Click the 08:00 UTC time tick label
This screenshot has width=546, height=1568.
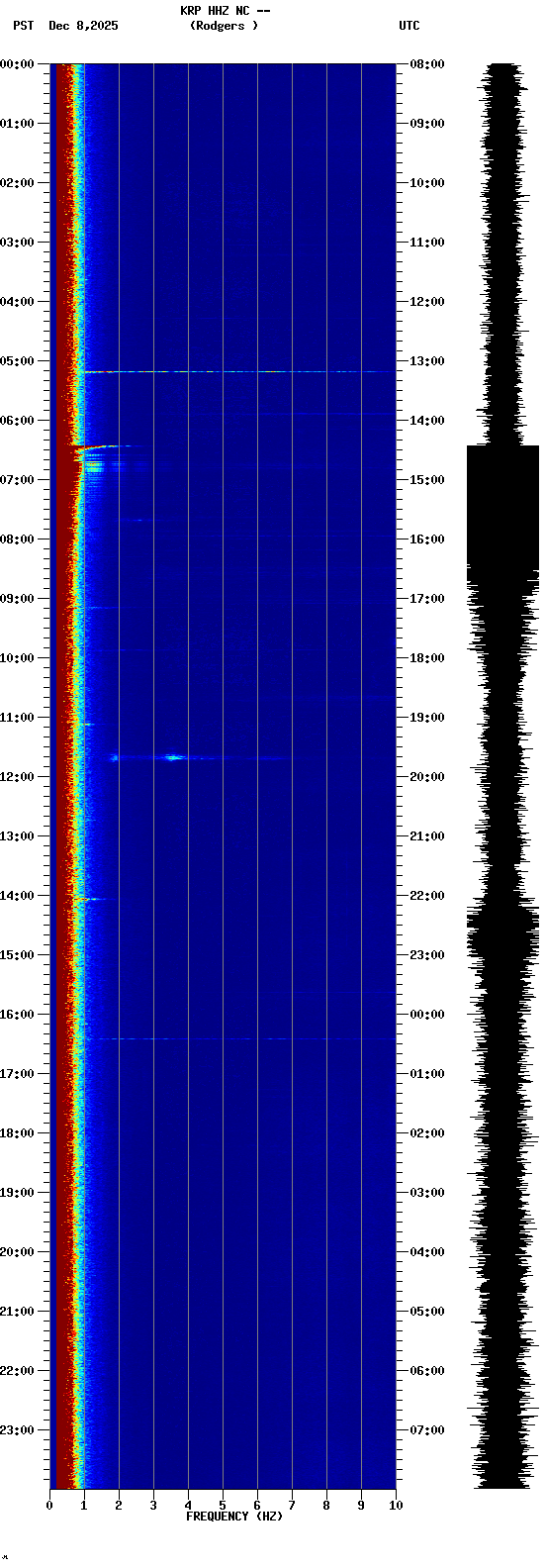click(x=427, y=64)
